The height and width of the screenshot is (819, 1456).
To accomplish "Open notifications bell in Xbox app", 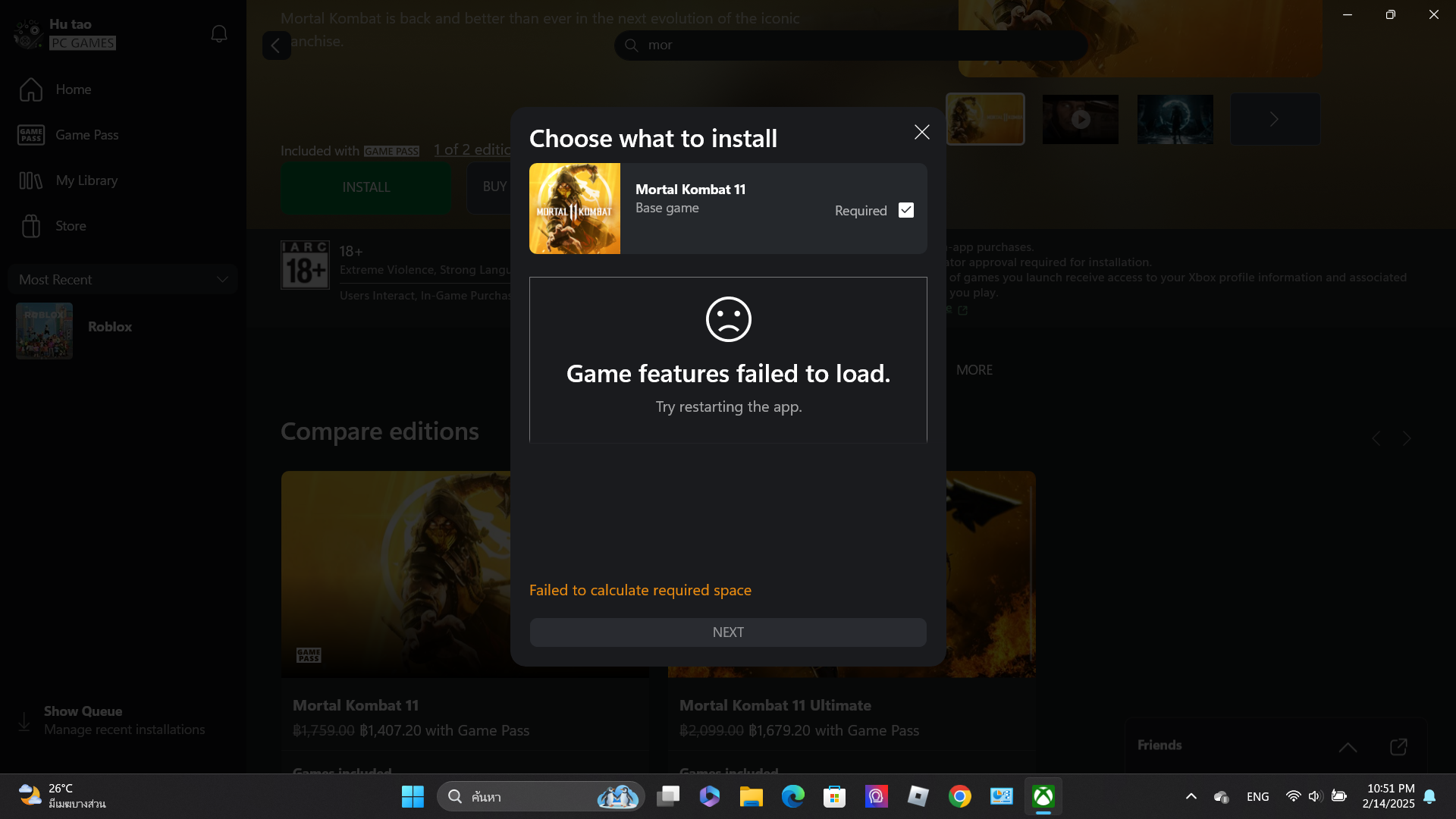I will [x=219, y=33].
